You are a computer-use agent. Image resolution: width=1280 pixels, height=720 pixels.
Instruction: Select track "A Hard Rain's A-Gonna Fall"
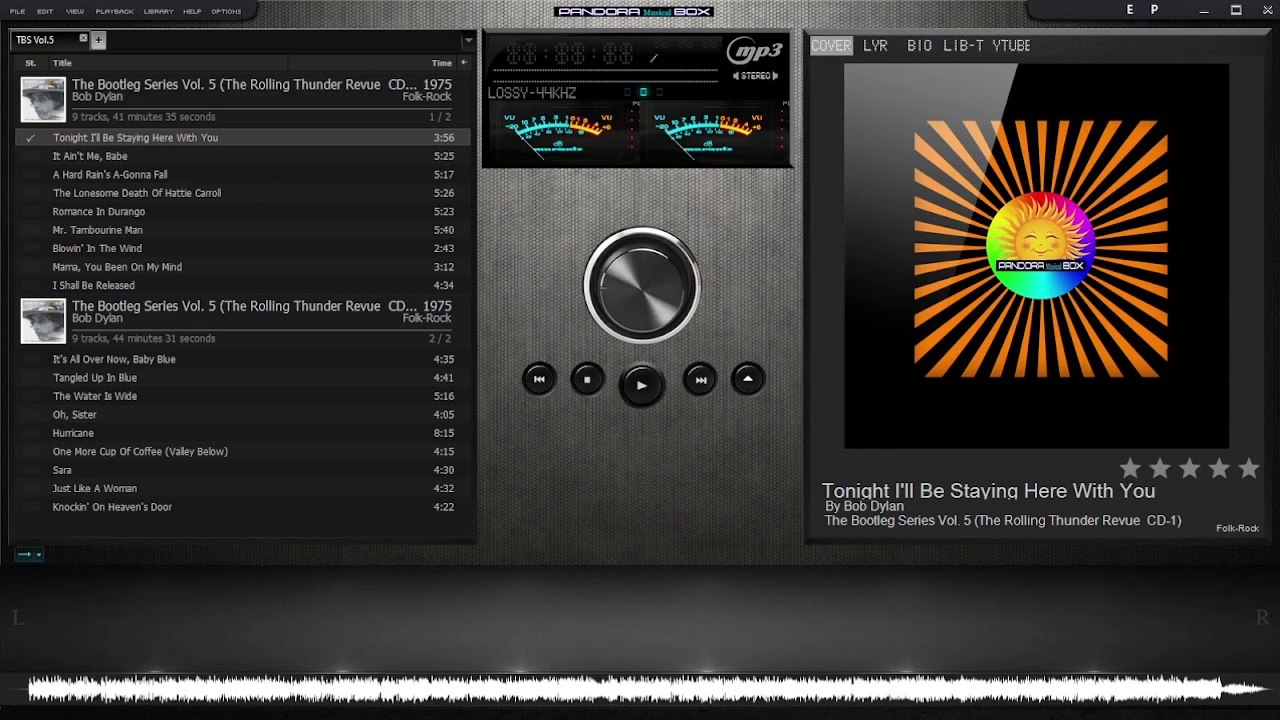point(243,175)
